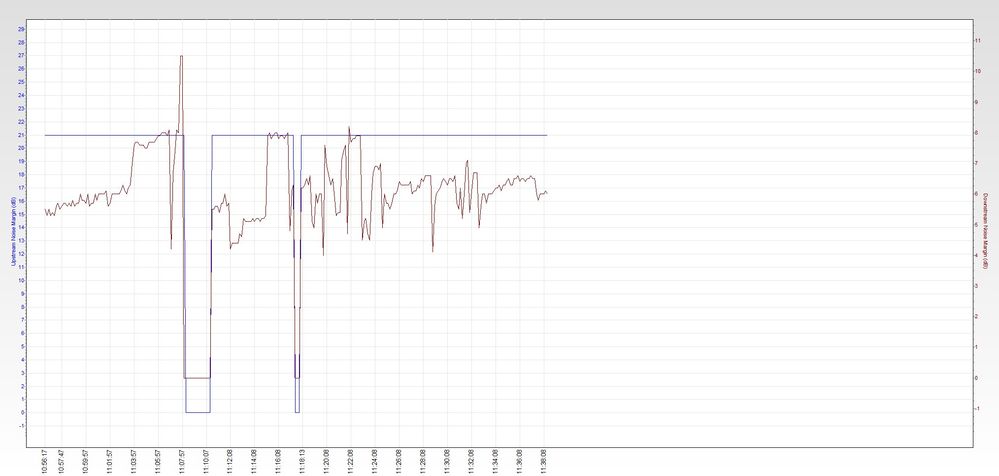This screenshot has height=476, width=999.
Task: Click the 15 value on upstream axis
Action: (x=22, y=214)
